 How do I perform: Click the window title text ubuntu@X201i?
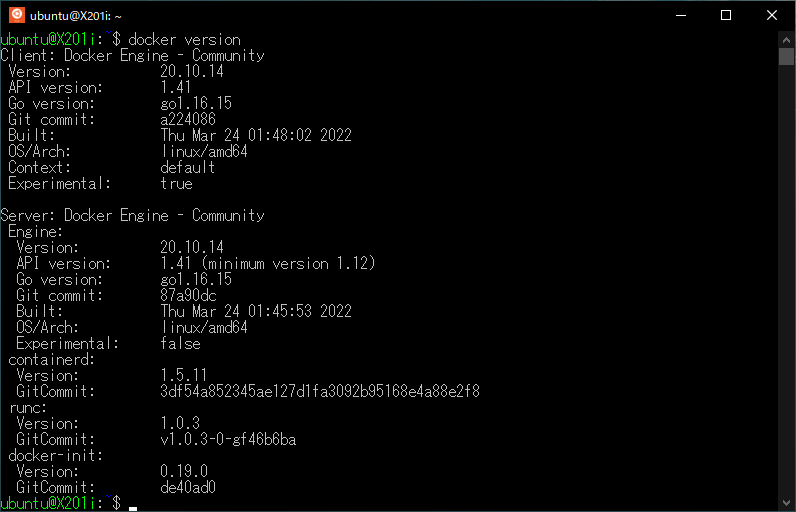(75, 15)
